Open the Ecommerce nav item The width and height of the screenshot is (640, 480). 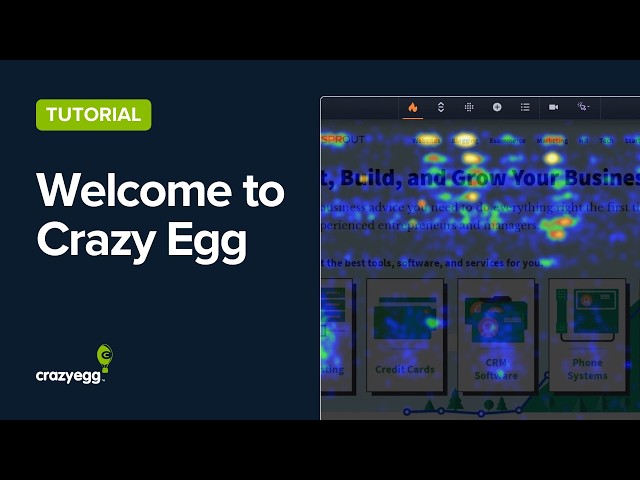(507, 141)
